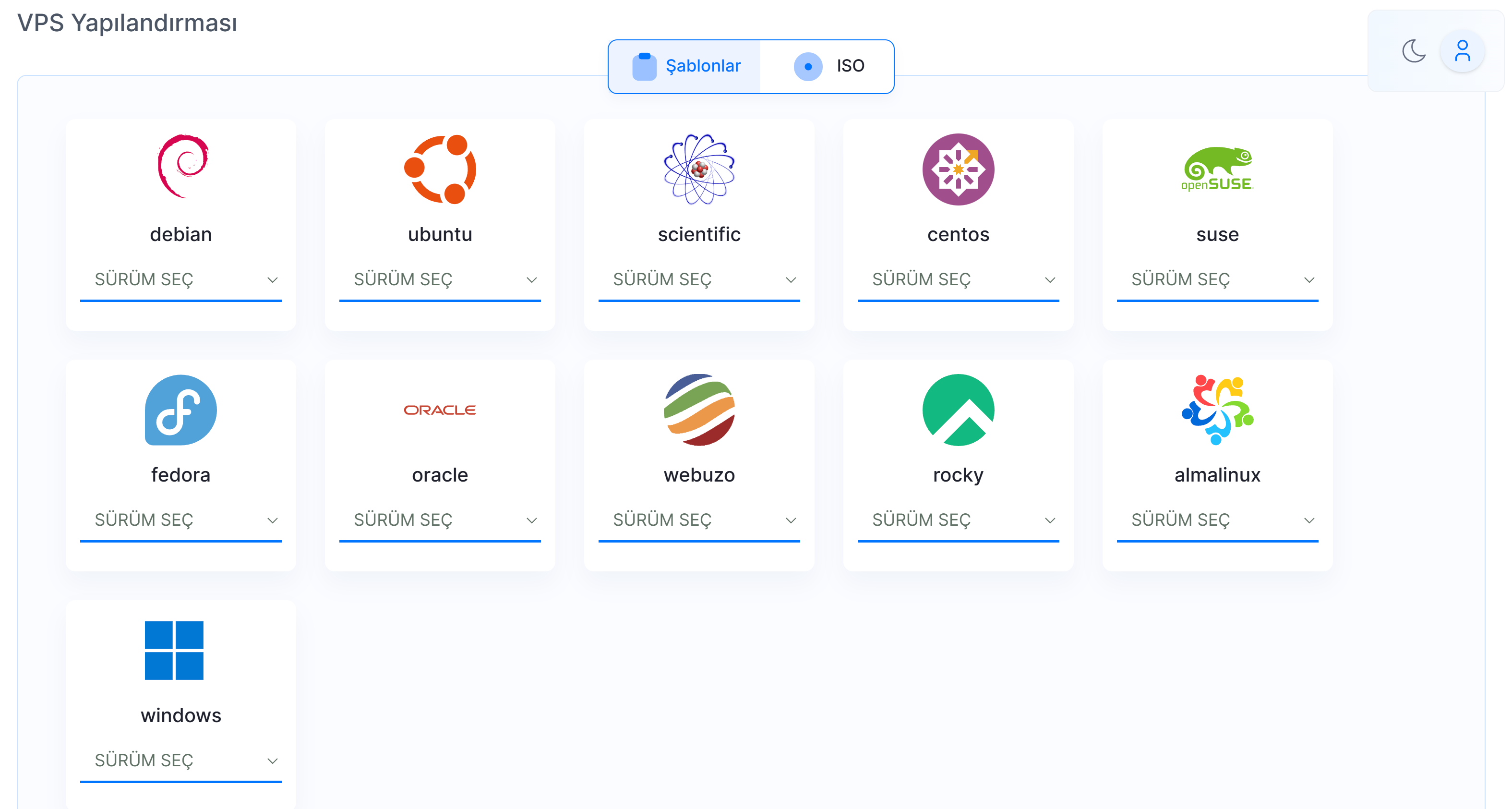Click the 'debian' name label
Viewport: 1512px width, 809px height.
tap(181, 234)
